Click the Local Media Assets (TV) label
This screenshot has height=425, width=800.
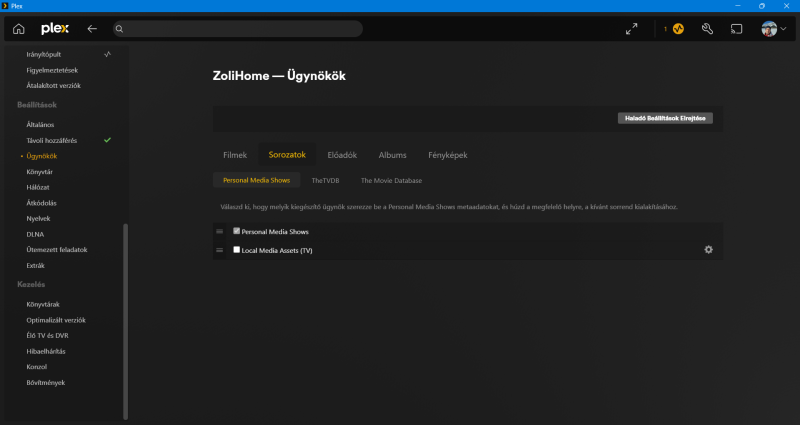(x=277, y=251)
